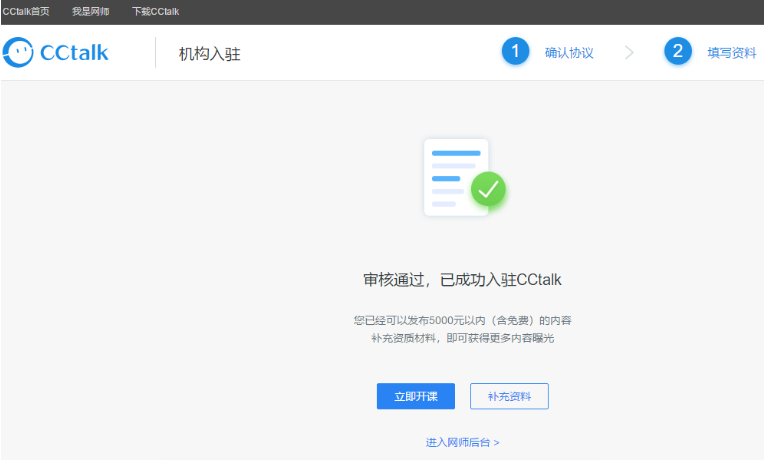Image resolution: width=764 pixels, height=460 pixels.
Task: Click the CCtalk smiley face logo icon
Action: point(18,52)
